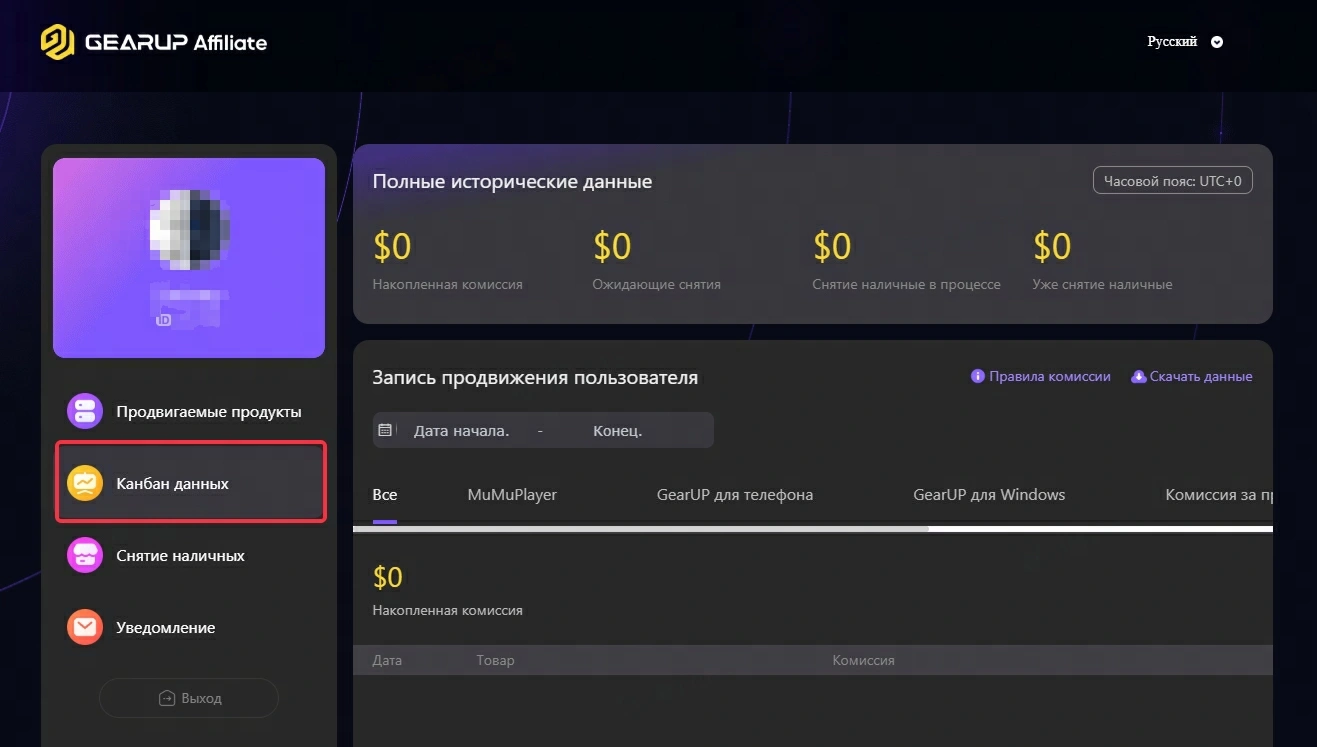Click the GearUP Affiliate logo
The image size is (1317, 747).
click(154, 42)
